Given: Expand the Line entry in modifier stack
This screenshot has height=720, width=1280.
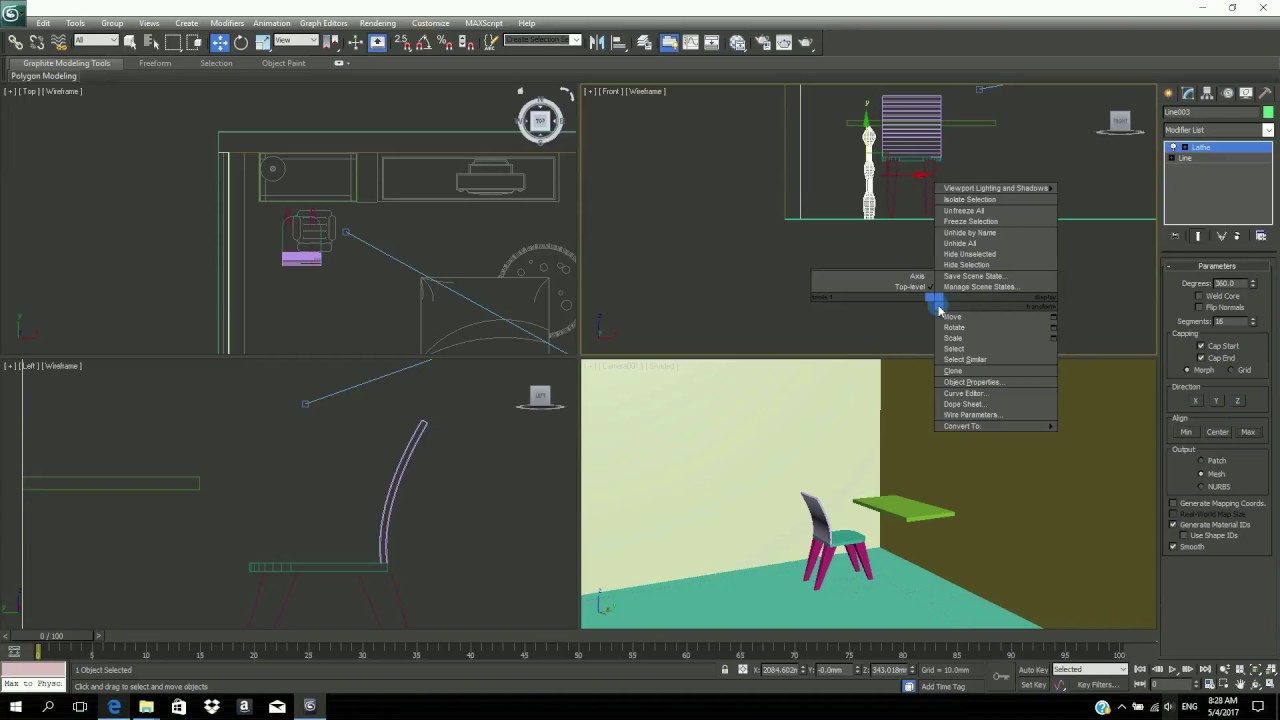Looking at the screenshot, I should (1174, 158).
